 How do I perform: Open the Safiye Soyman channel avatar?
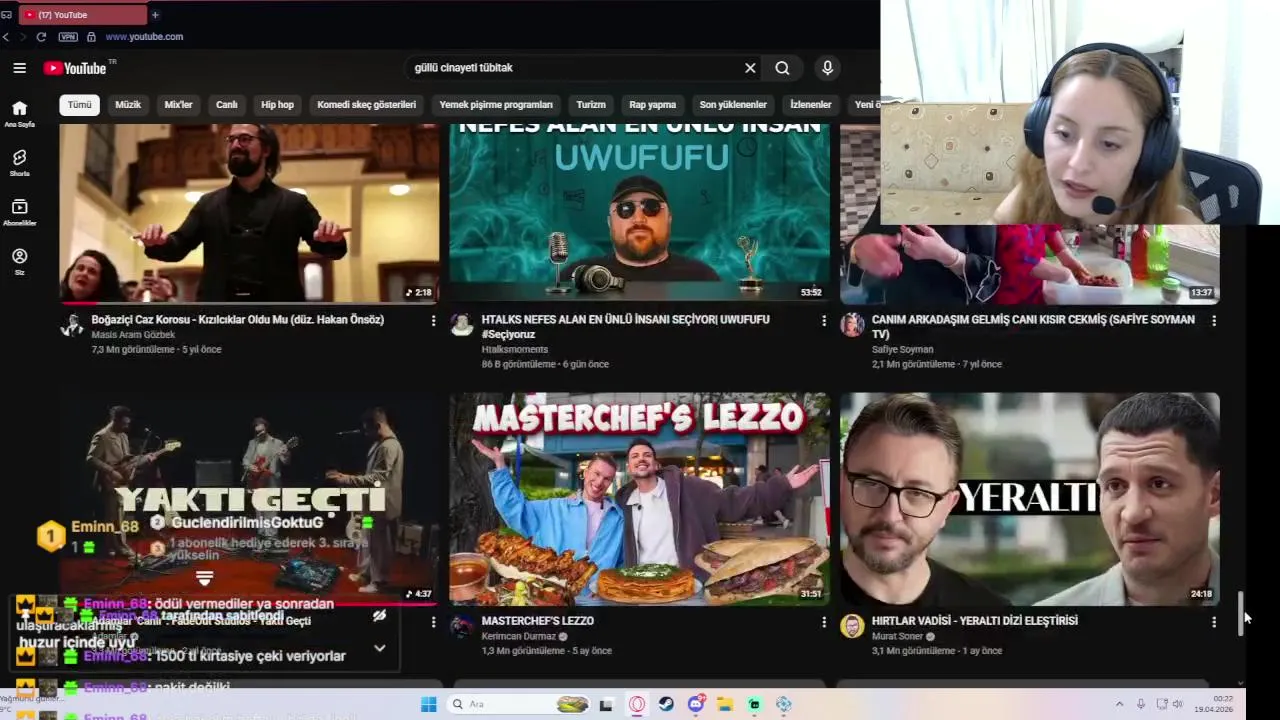pos(852,325)
